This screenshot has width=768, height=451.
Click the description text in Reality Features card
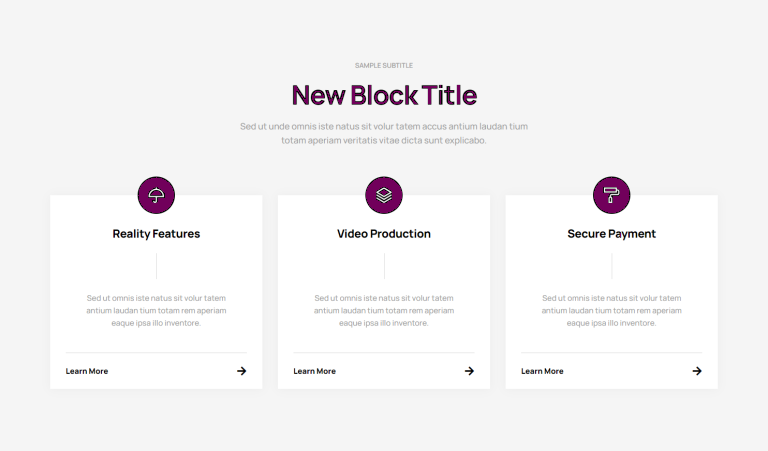[x=156, y=310]
